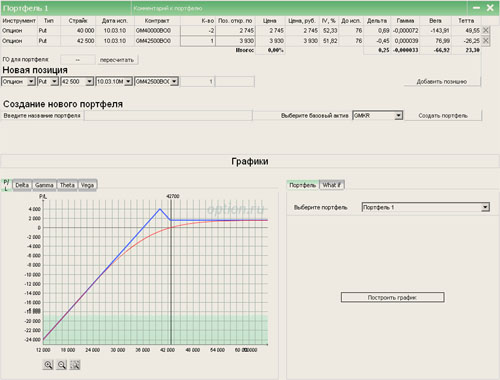Click the new position quantity field
Image resolution: width=500 pixels, height=380 pixels.
pyautogui.click(x=197, y=81)
